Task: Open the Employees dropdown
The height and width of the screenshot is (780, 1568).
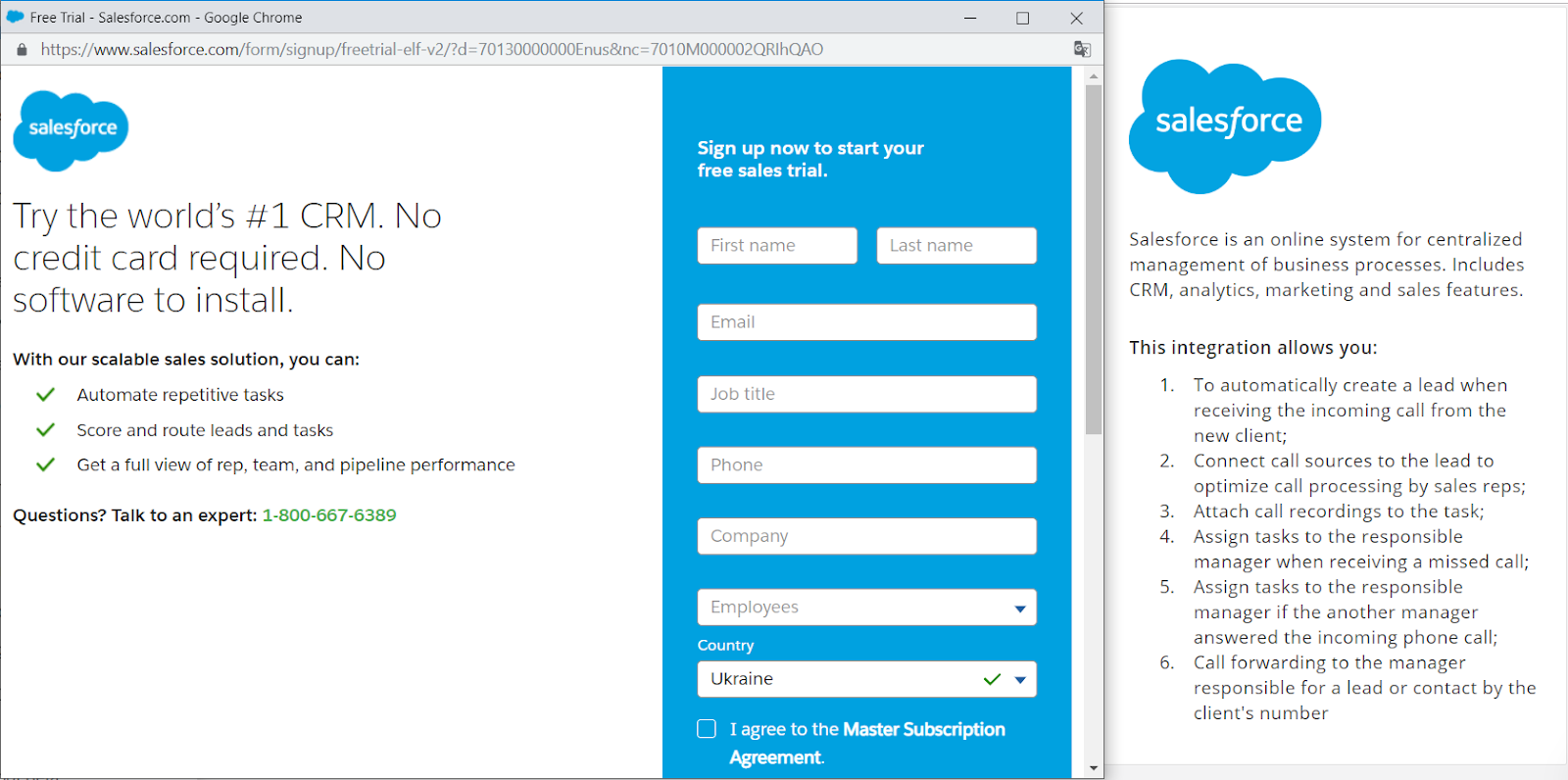Action: coord(867,608)
